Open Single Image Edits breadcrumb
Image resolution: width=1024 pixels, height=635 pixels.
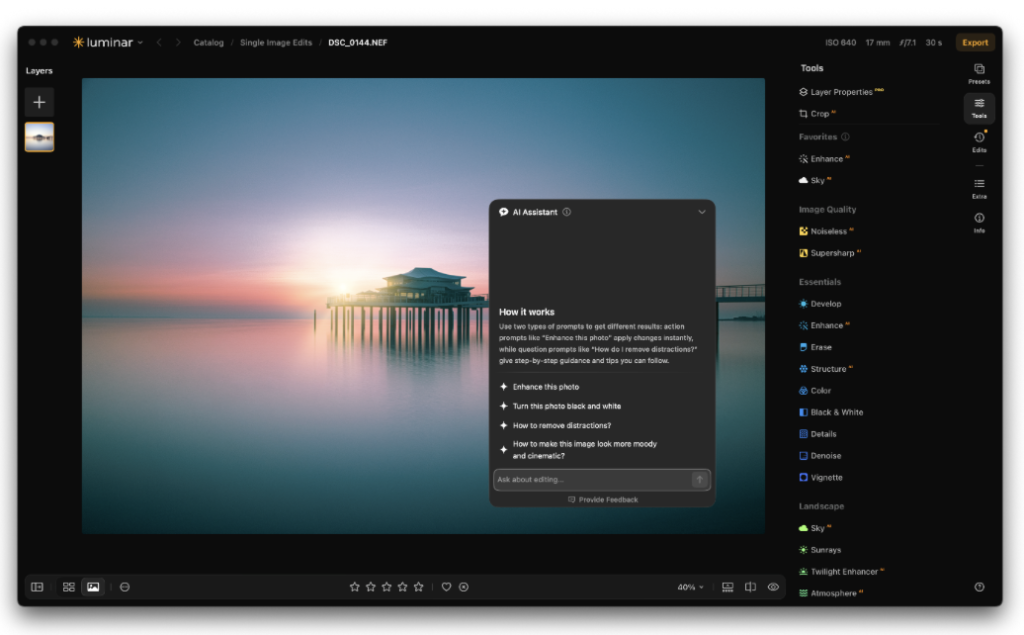click(x=276, y=42)
